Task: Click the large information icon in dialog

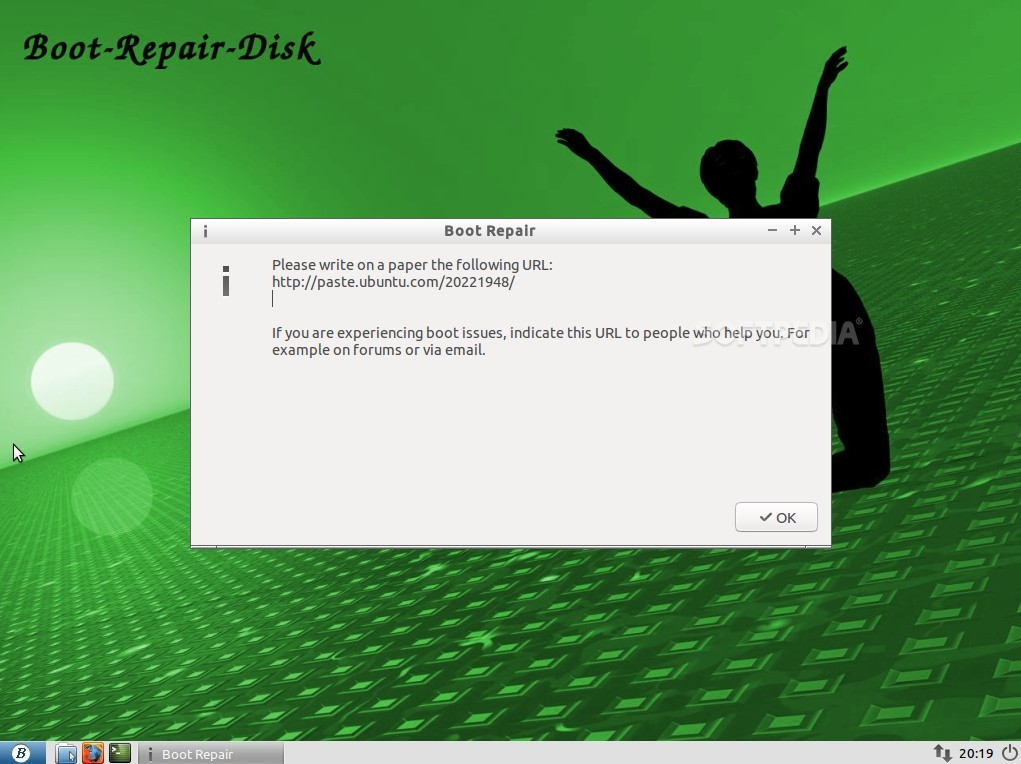Action: 226,281
